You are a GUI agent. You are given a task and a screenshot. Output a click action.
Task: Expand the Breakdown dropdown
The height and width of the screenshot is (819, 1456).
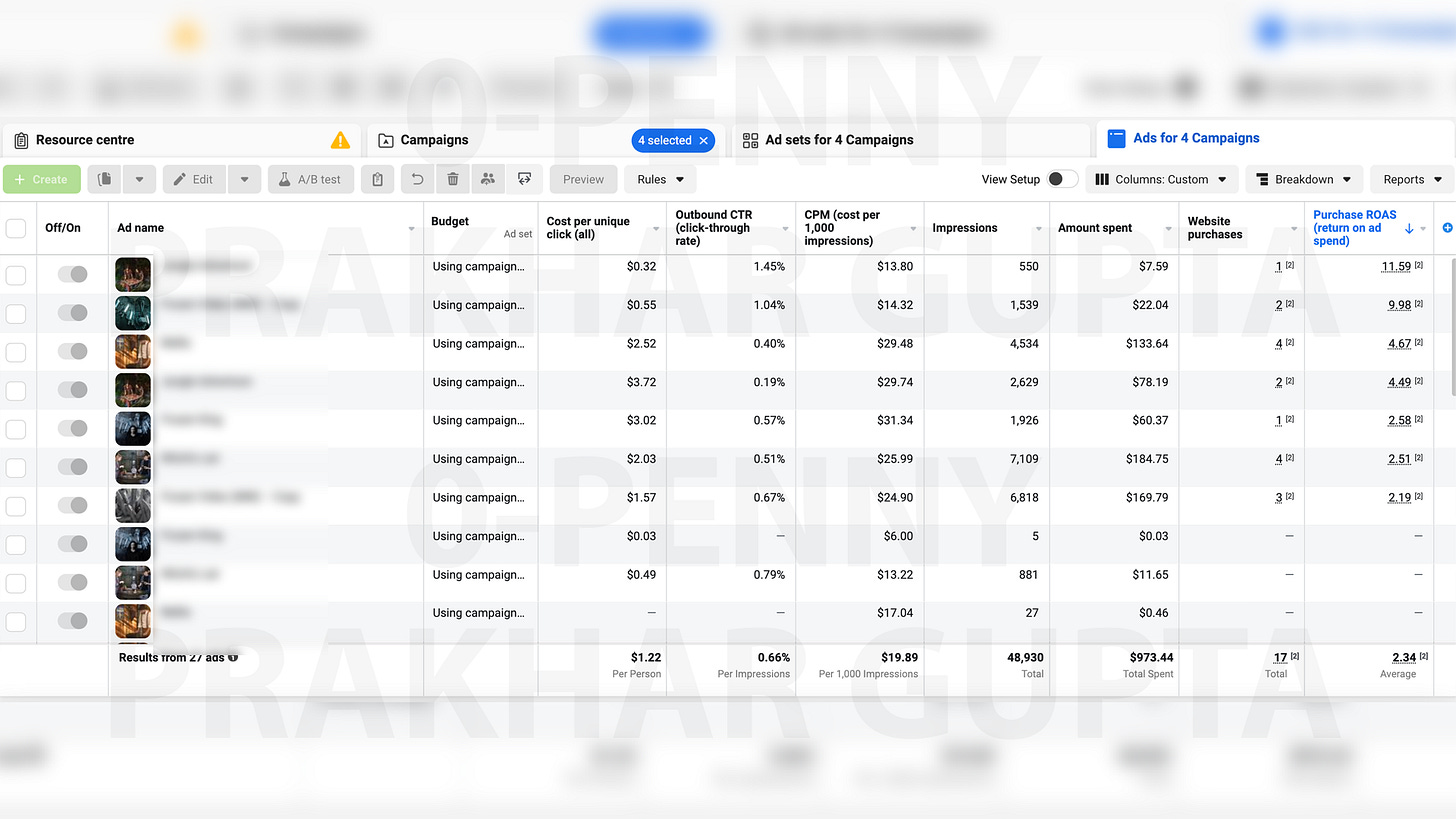pos(1304,180)
